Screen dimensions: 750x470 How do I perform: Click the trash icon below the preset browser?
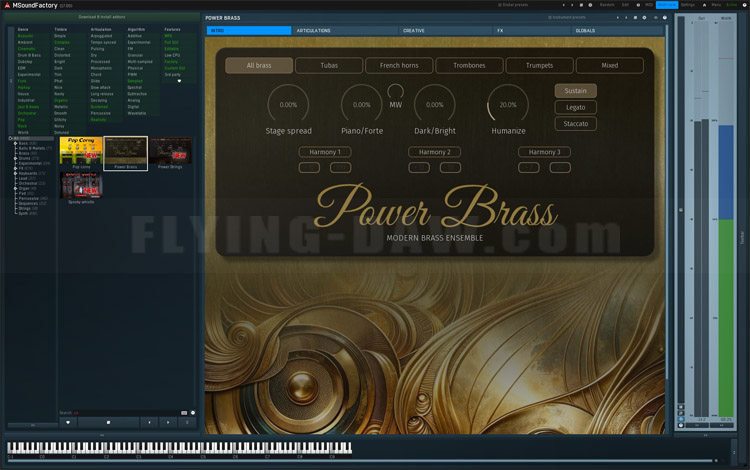[x=187, y=422]
